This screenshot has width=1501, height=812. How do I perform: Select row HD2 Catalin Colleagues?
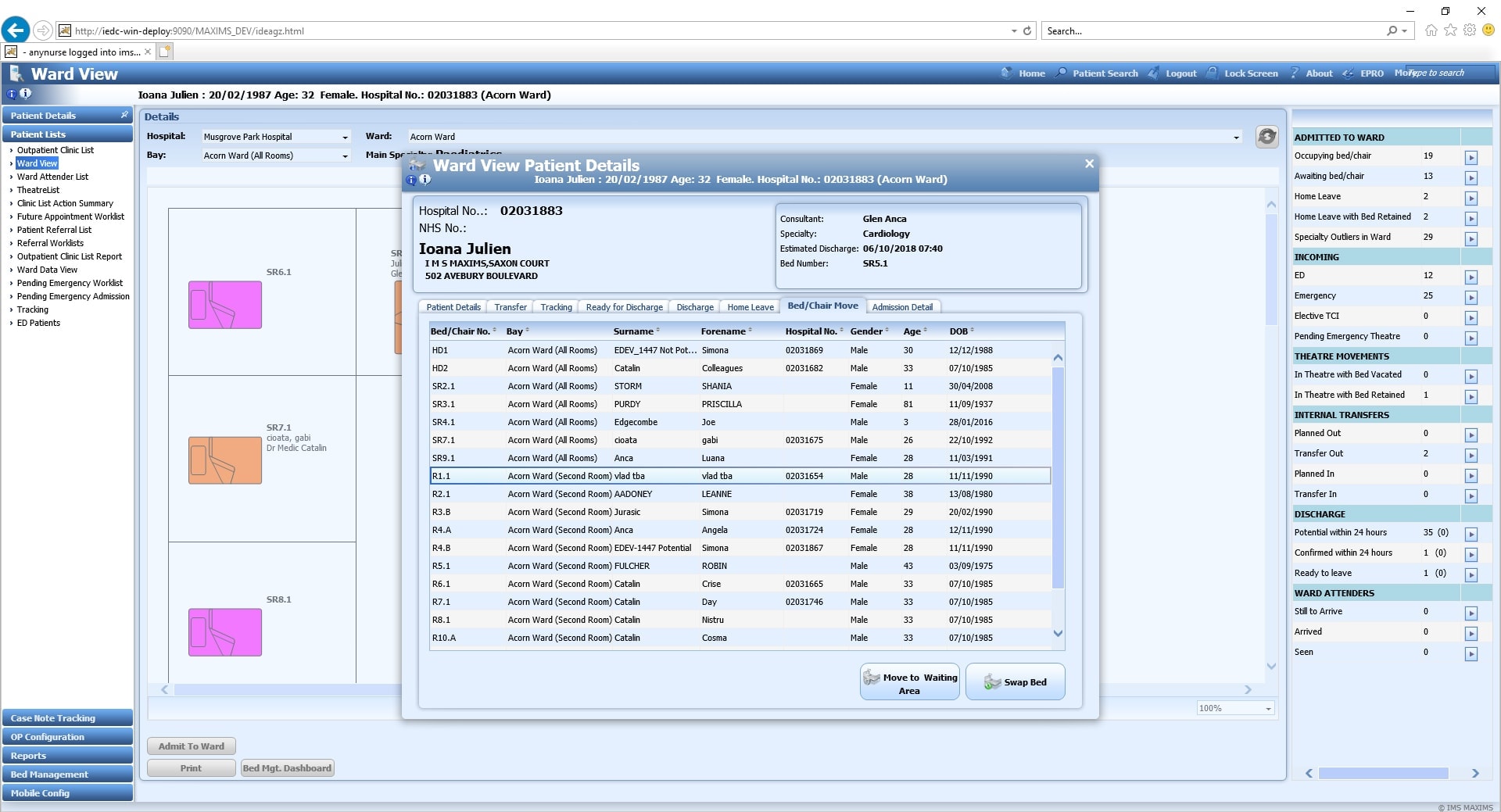[740, 368]
